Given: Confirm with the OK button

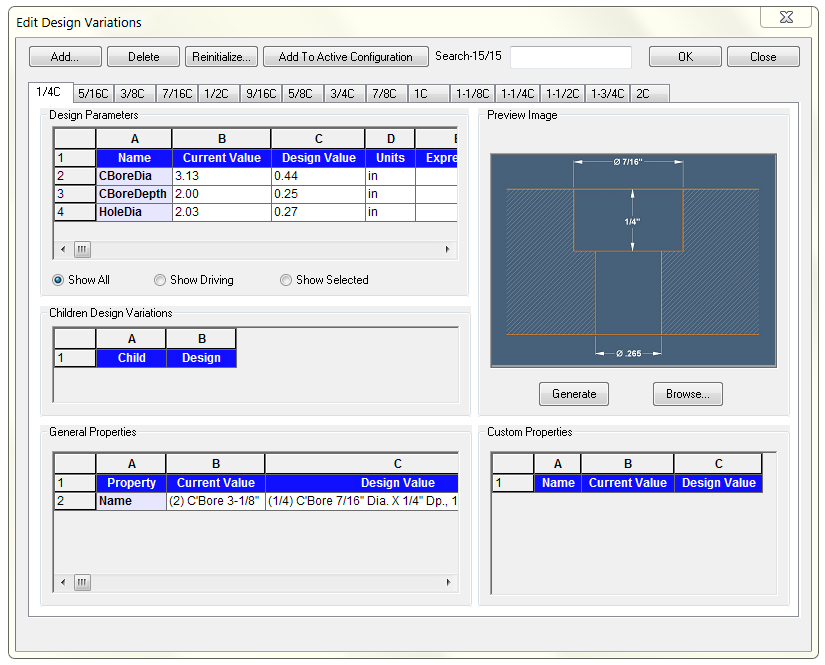Looking at the screenshot, I should coord(685,57).
